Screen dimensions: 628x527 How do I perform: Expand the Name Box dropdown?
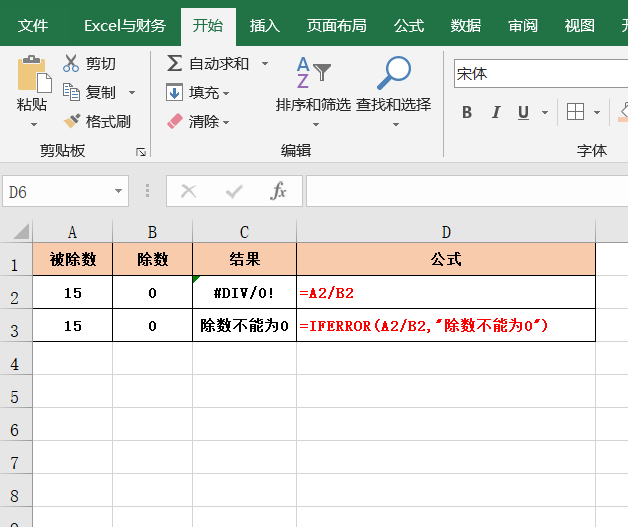pyautogui.click(x=119, y=191)
